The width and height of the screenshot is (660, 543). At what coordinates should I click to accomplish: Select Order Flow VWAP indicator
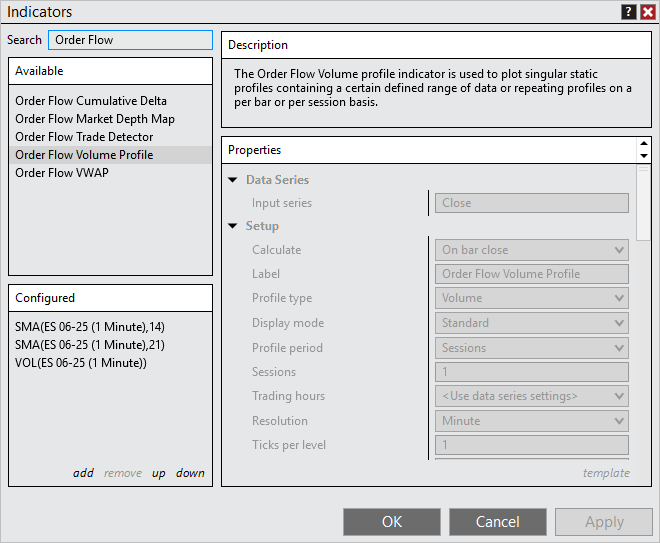pos(62,173)
